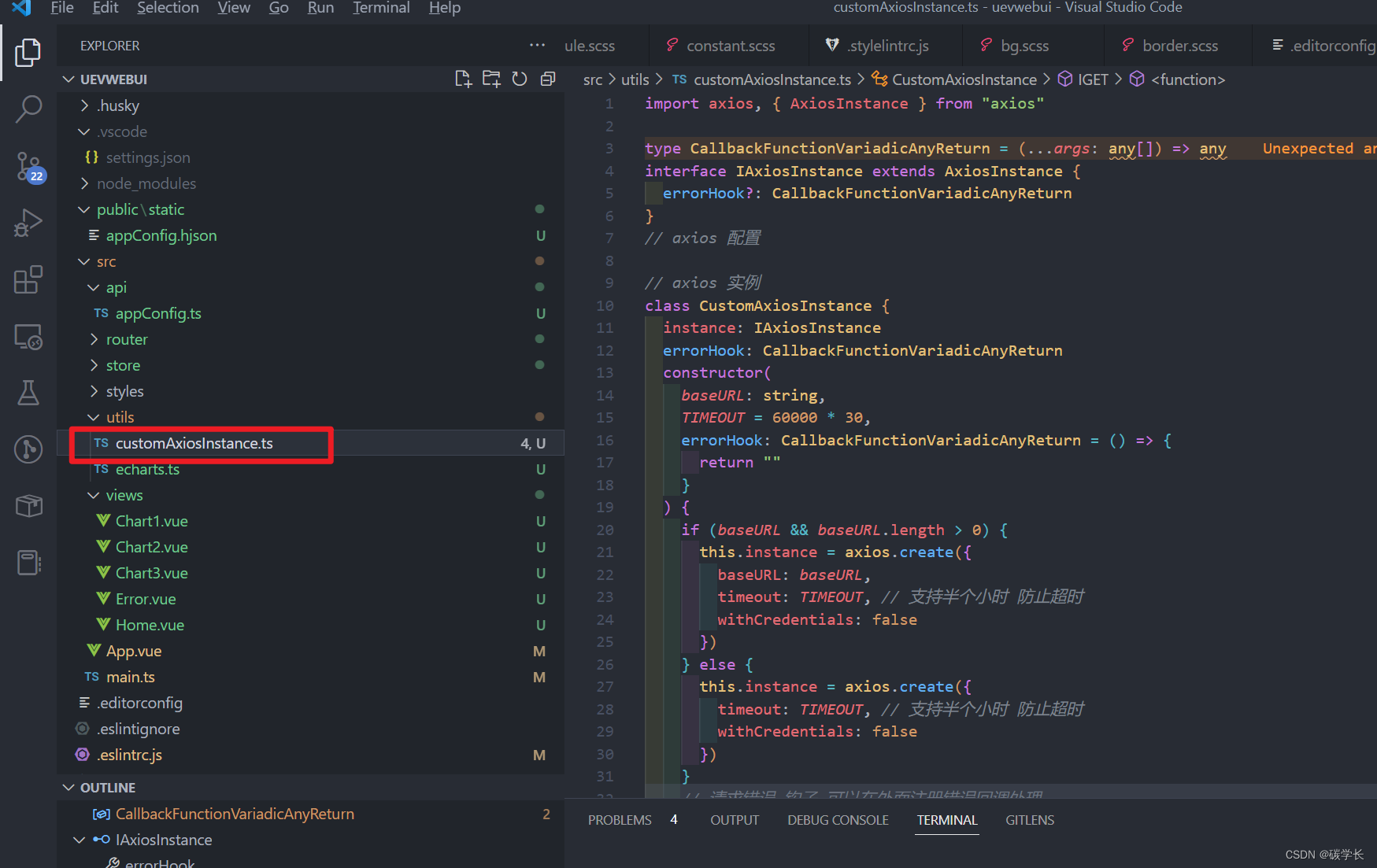Open main.ts file

point(310,677)
